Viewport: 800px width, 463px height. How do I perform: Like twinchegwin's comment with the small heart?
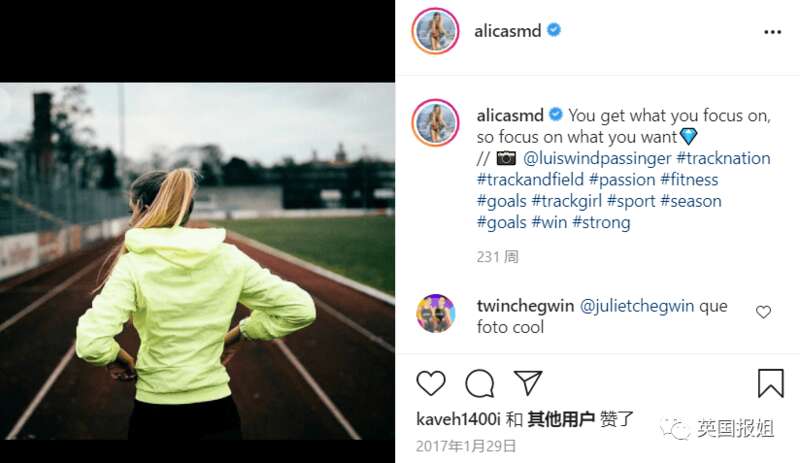pyautogui.click(x=763, y=312)
